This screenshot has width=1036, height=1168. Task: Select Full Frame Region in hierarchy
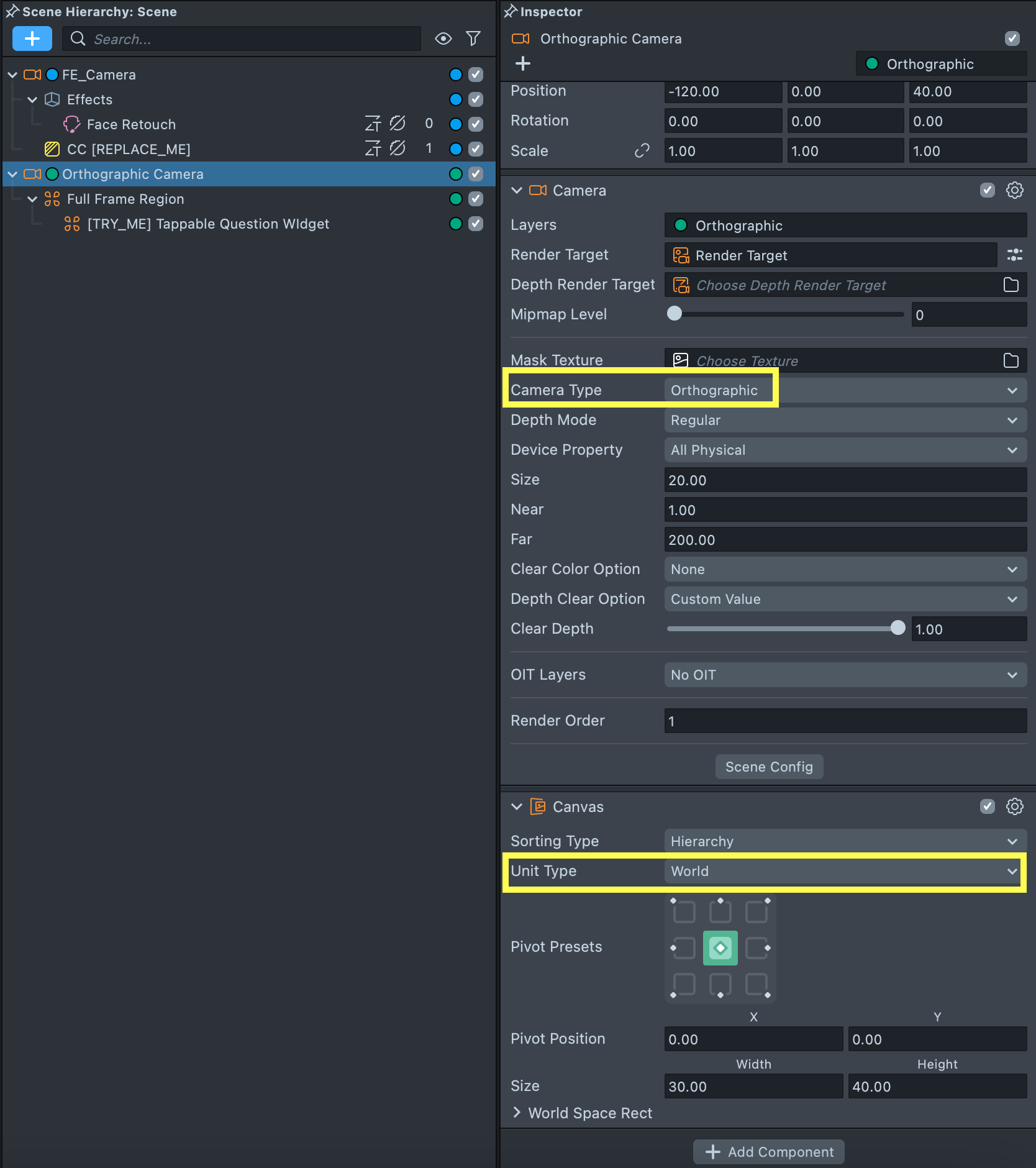tap(125, 199)
